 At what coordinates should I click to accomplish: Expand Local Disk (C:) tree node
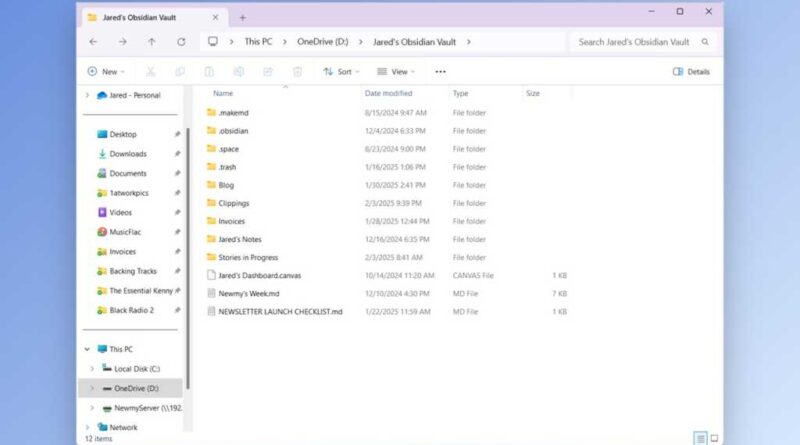click(x=92, y=369)
